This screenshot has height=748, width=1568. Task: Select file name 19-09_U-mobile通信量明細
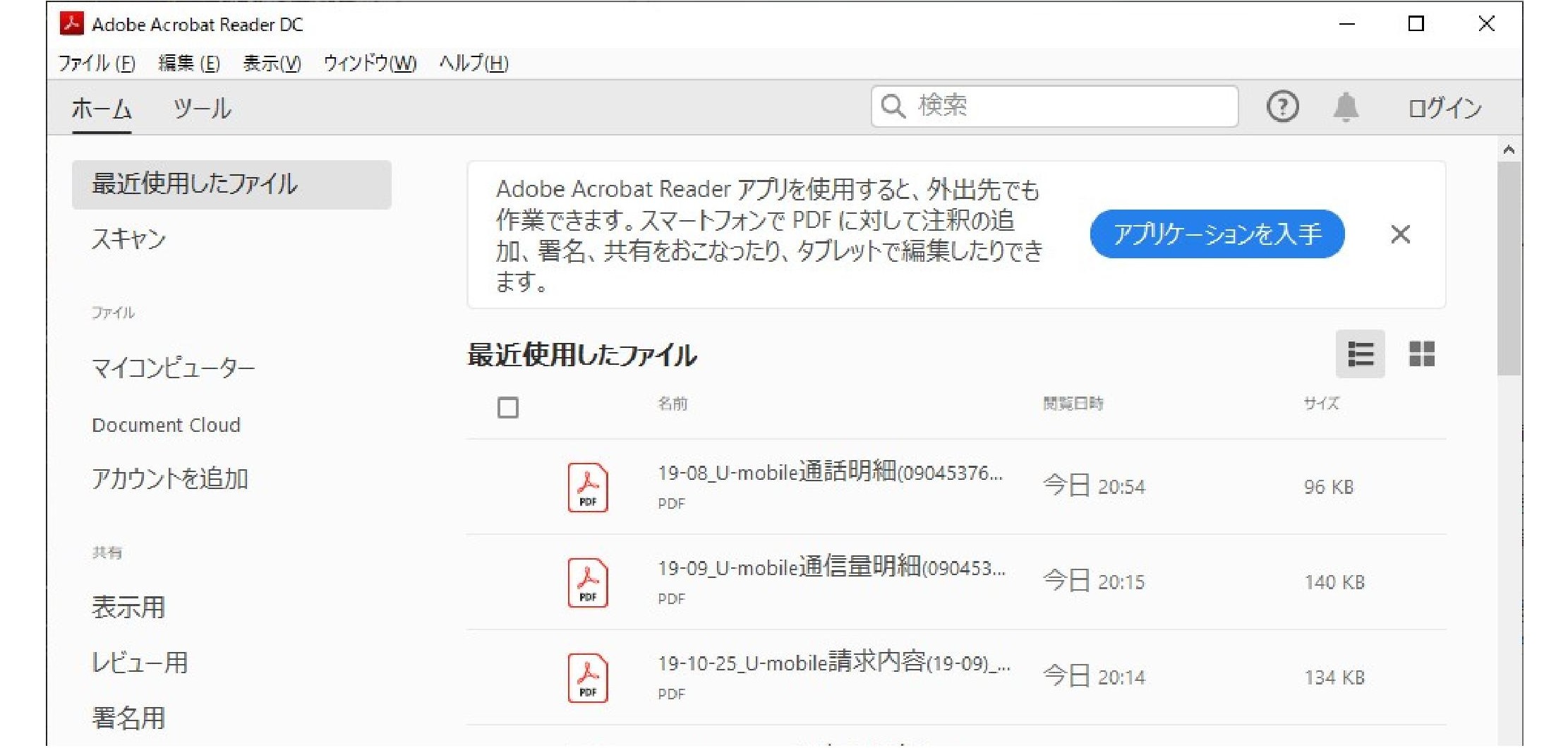(x=831, y=567)
